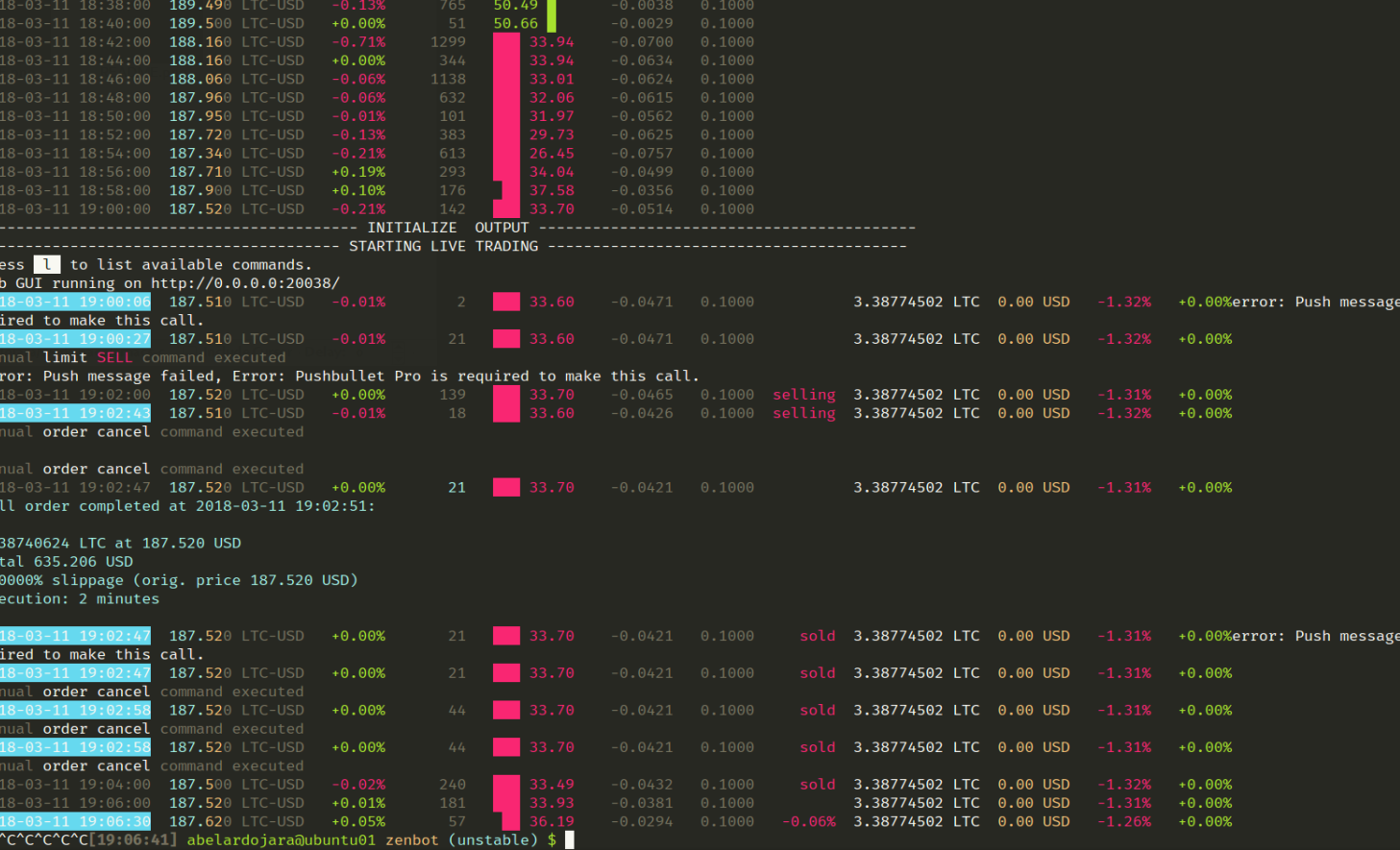The height and width of the screenshot is (850, 1400).
Task: Click 'selling' in the 19:02:43 row
Action: (x=804, y=413)
